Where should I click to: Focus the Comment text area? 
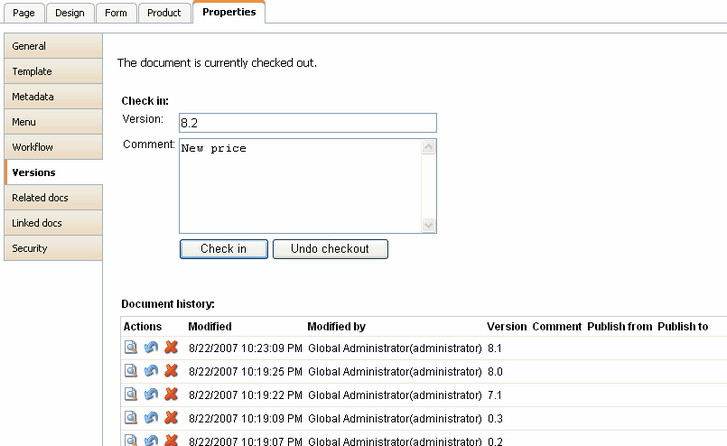300,186
